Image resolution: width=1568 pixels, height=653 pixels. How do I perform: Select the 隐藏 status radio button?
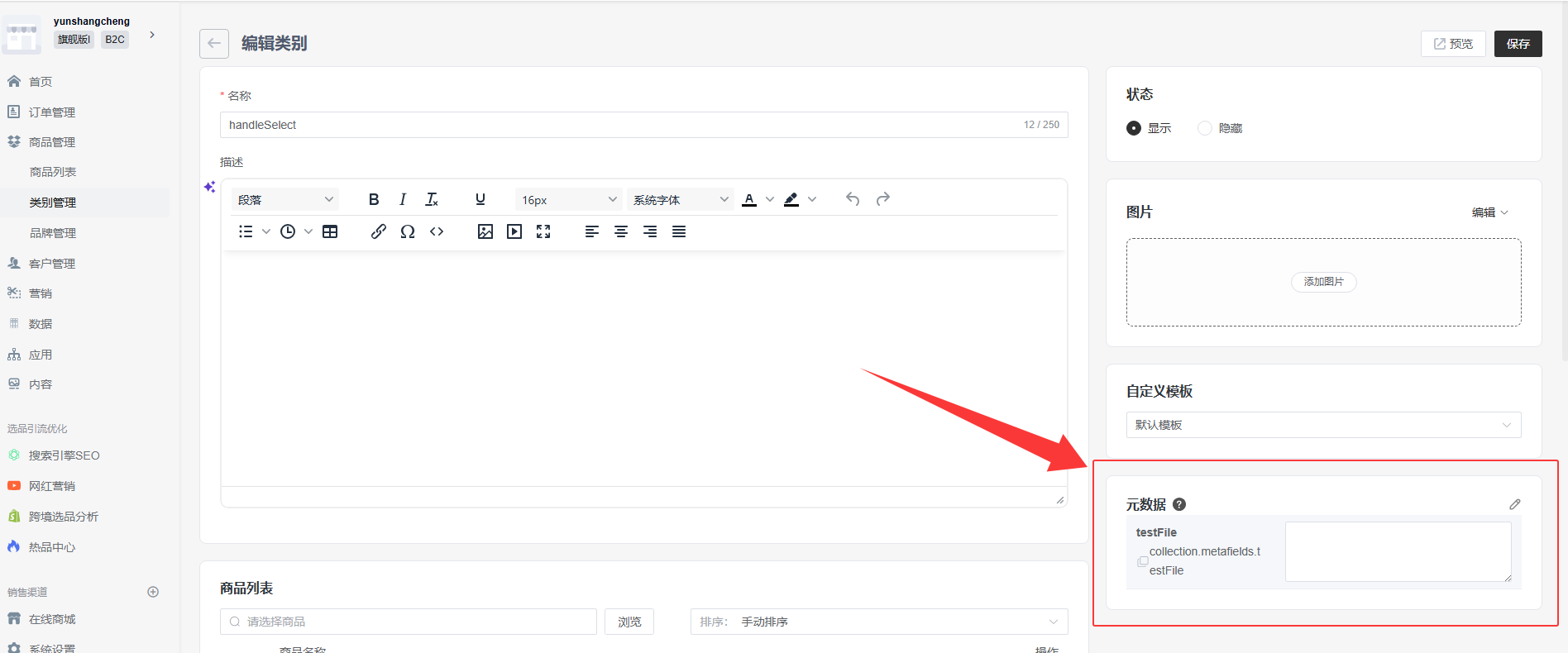(x=1205, y=128)
